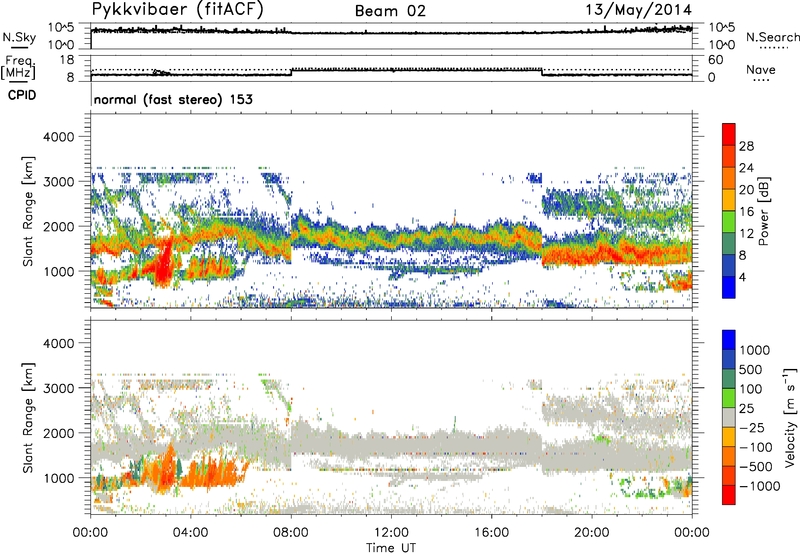Click the "Nave" legend label

point(761,69)
